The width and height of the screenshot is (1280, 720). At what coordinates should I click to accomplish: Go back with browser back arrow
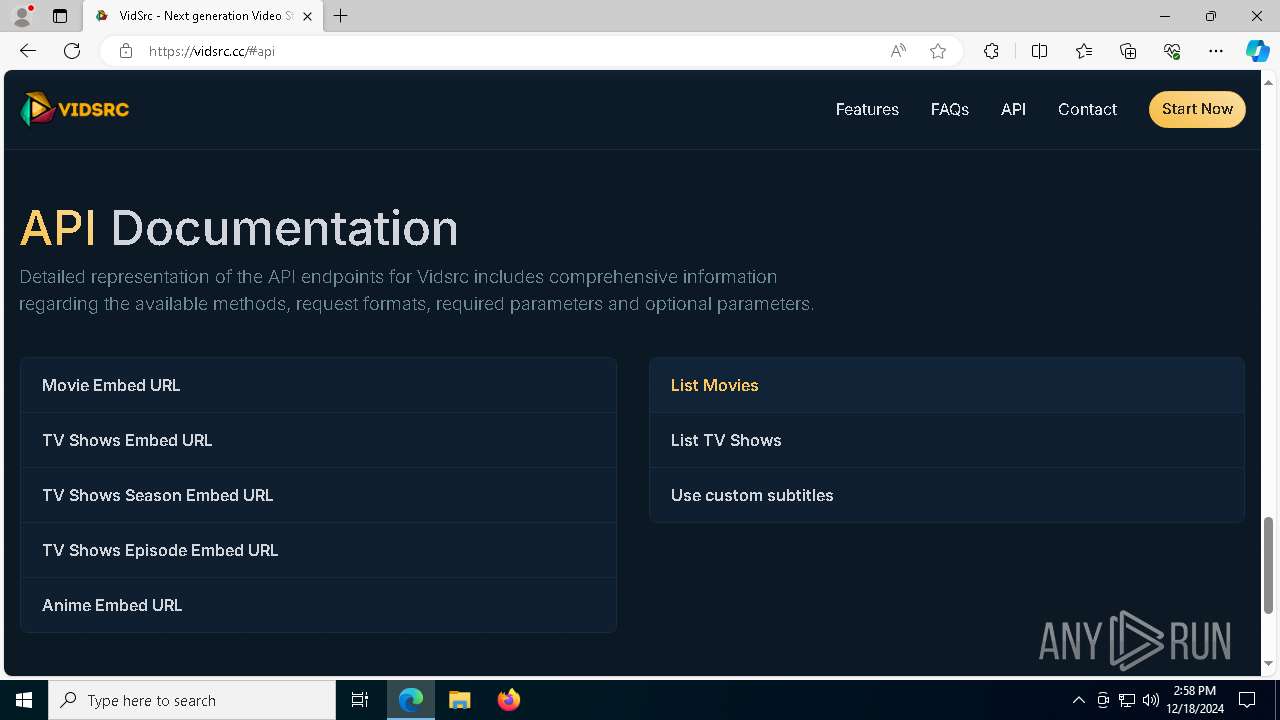[x=28, y=51]
